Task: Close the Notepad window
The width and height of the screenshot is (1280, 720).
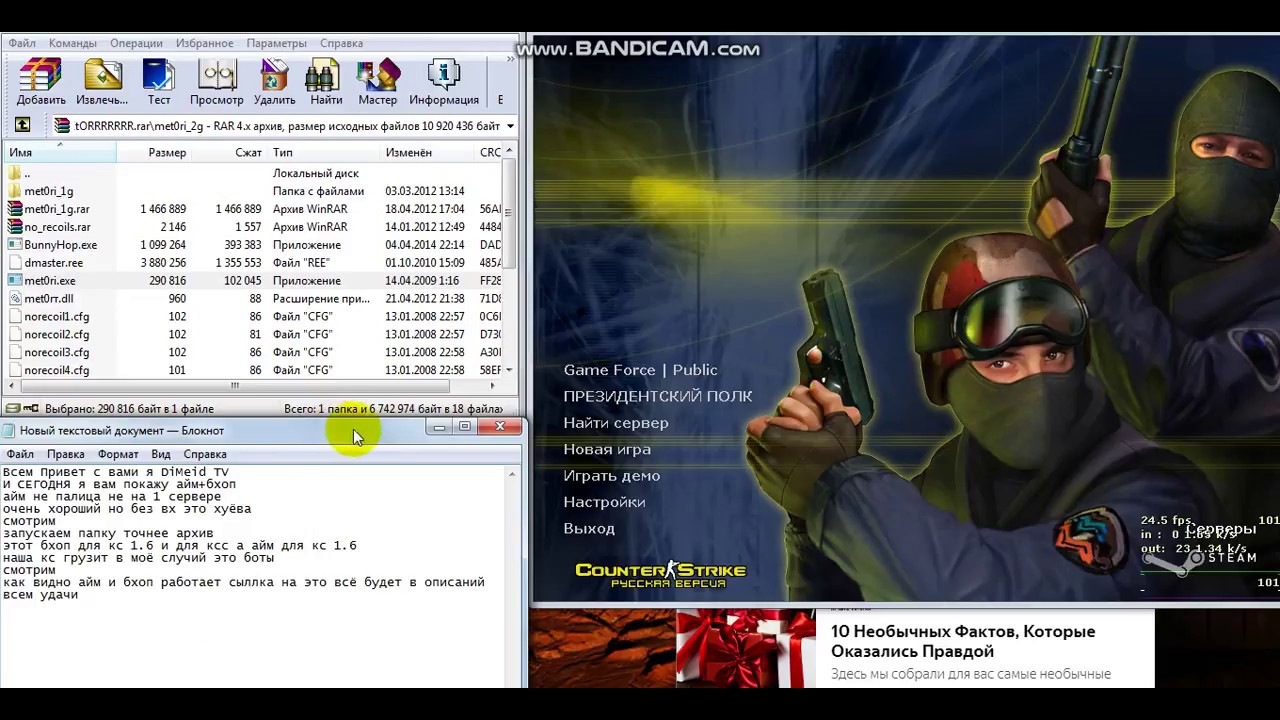Action: (x=500, y=428)
